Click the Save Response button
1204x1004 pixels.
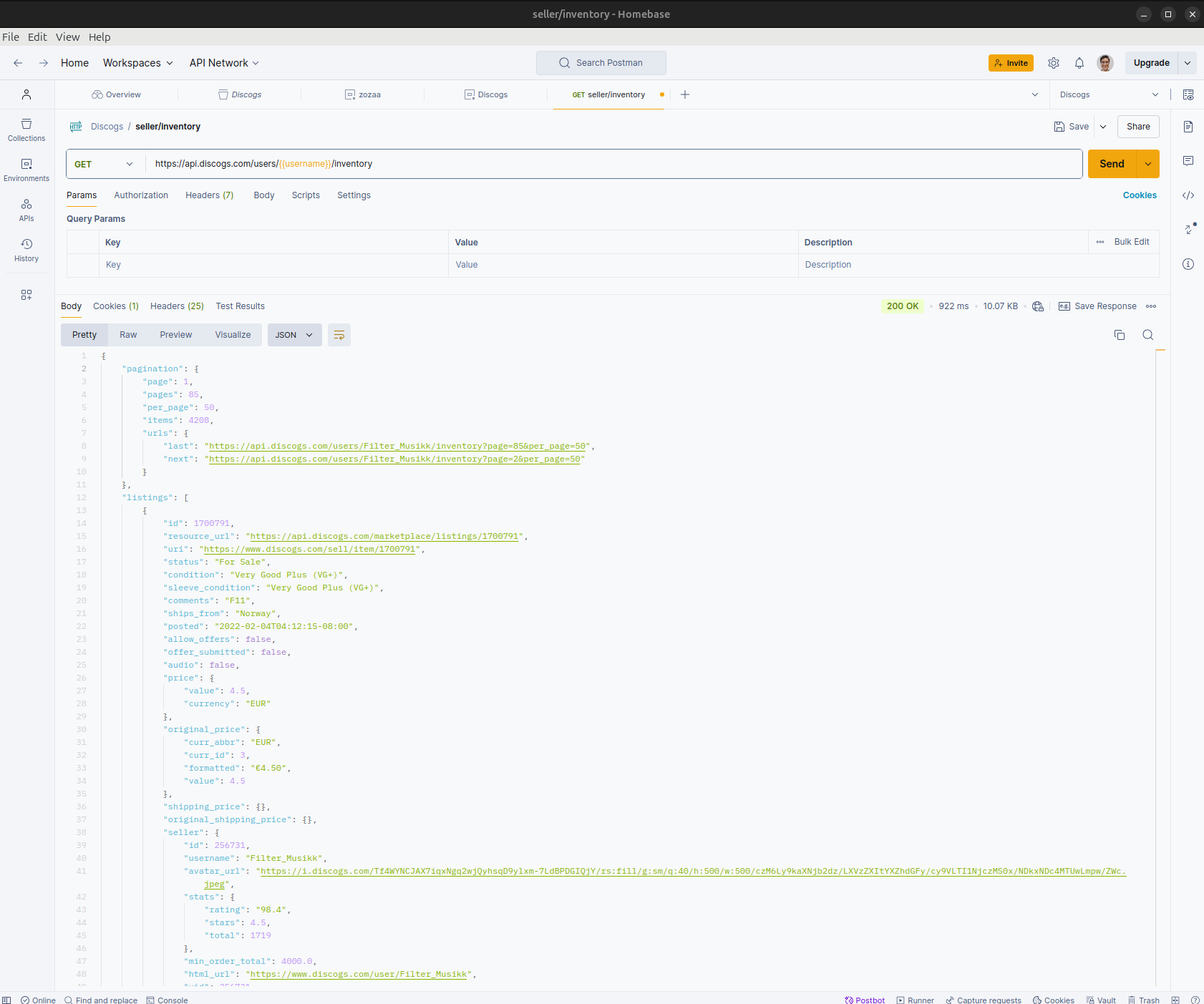pos(1097,306)
